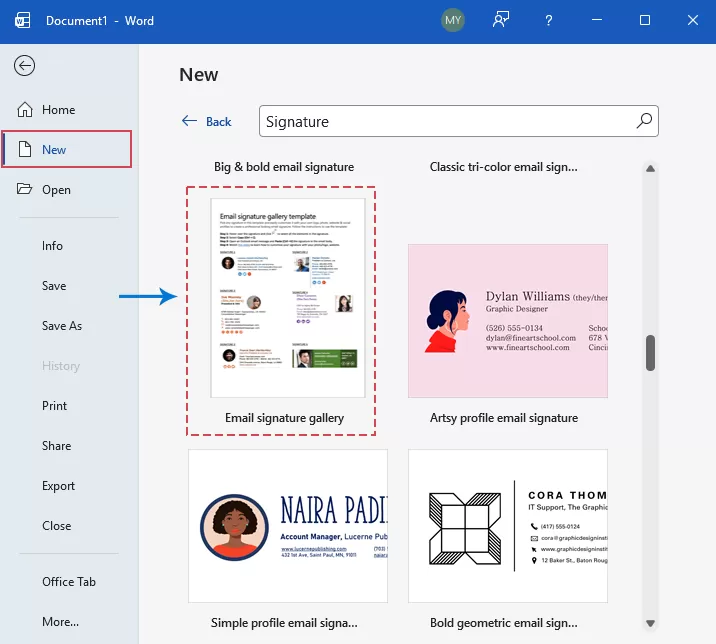This screenshot has height=644, width=716.
Task: Click the left arrow next to Back
Action: (x=189, y=121)
